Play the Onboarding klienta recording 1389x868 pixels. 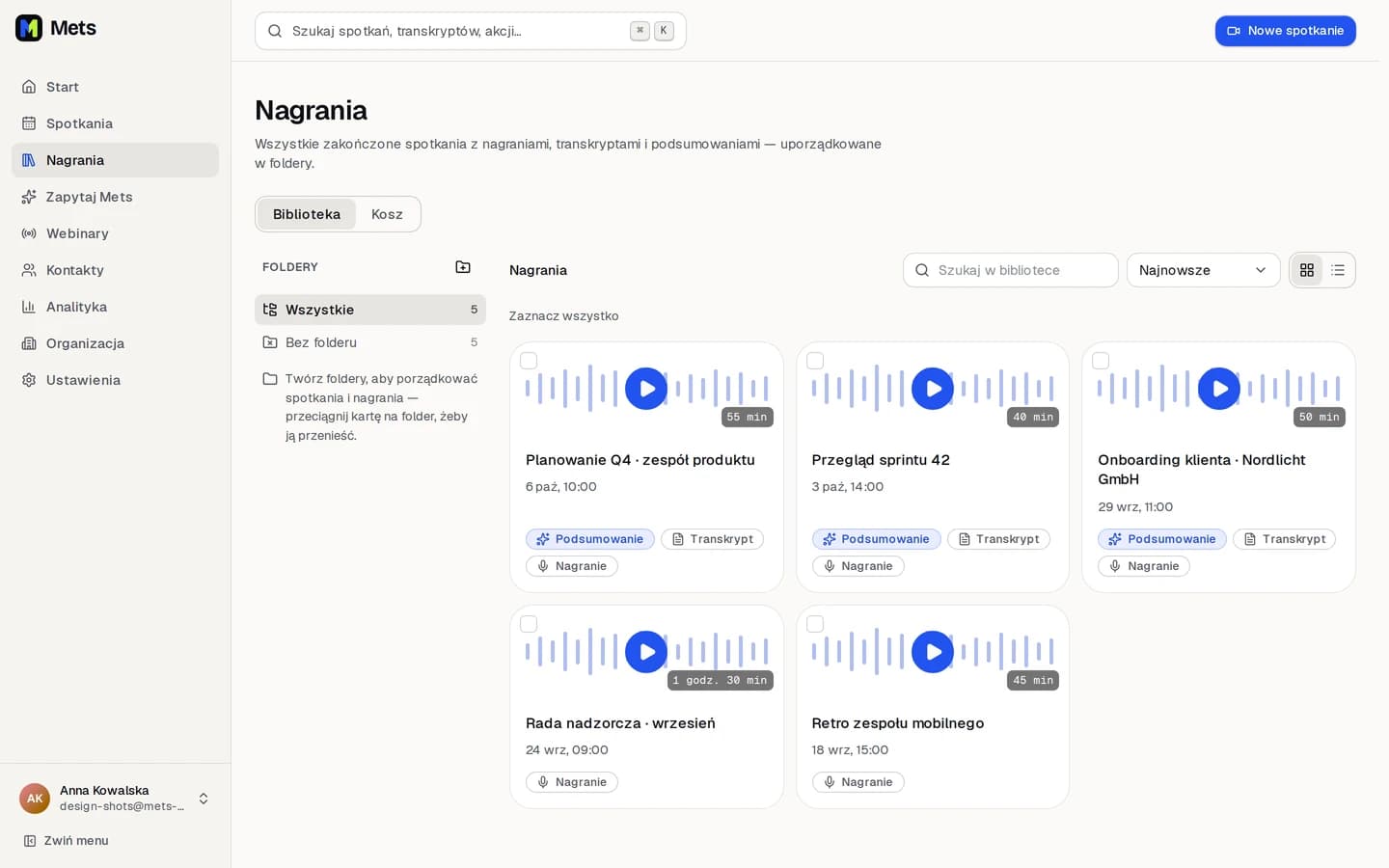point(1219,389)
